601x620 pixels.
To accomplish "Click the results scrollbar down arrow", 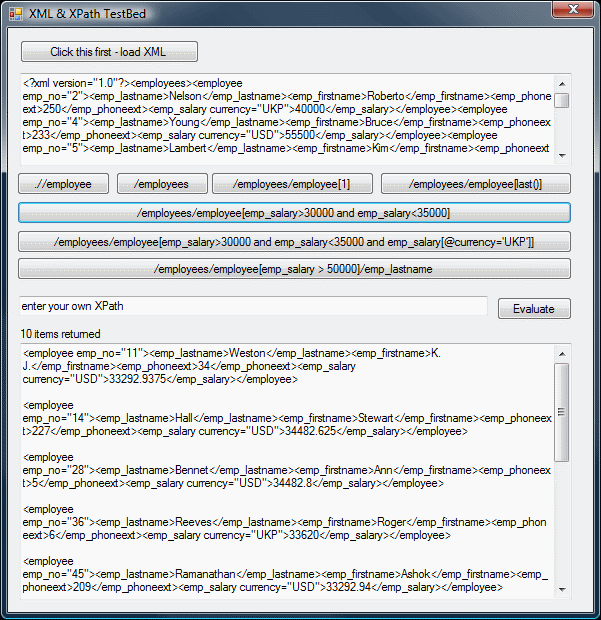I will (562, 589).
